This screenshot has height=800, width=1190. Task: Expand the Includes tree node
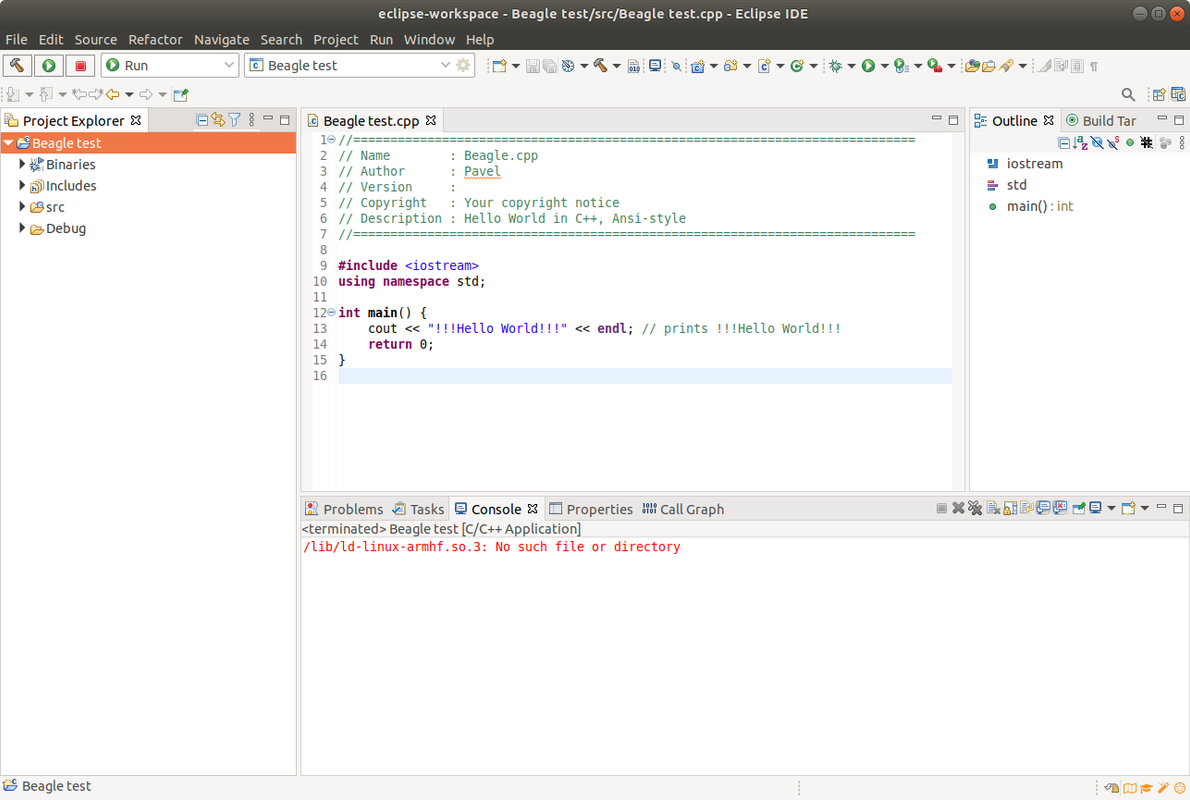tap(22, 185)
